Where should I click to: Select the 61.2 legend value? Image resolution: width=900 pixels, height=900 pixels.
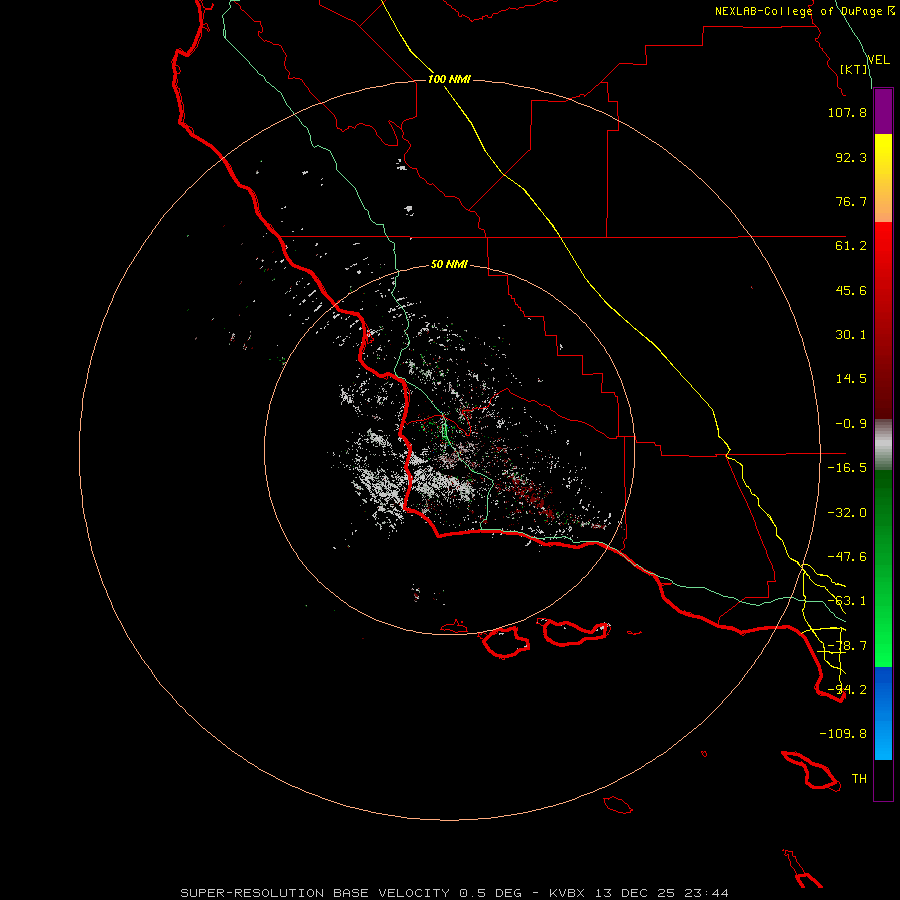click(851, 246)
